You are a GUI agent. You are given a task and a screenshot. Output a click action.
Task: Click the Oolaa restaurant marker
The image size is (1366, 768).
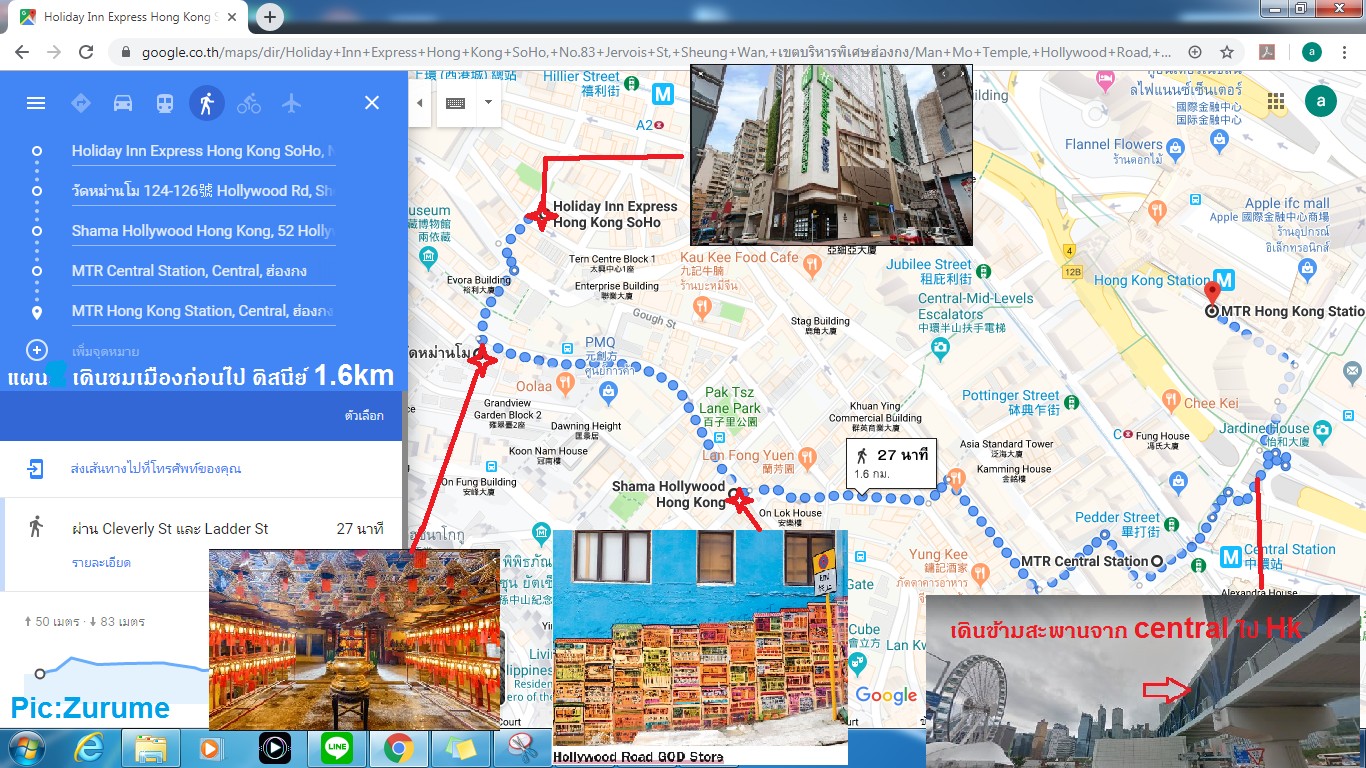click(566, 382)
